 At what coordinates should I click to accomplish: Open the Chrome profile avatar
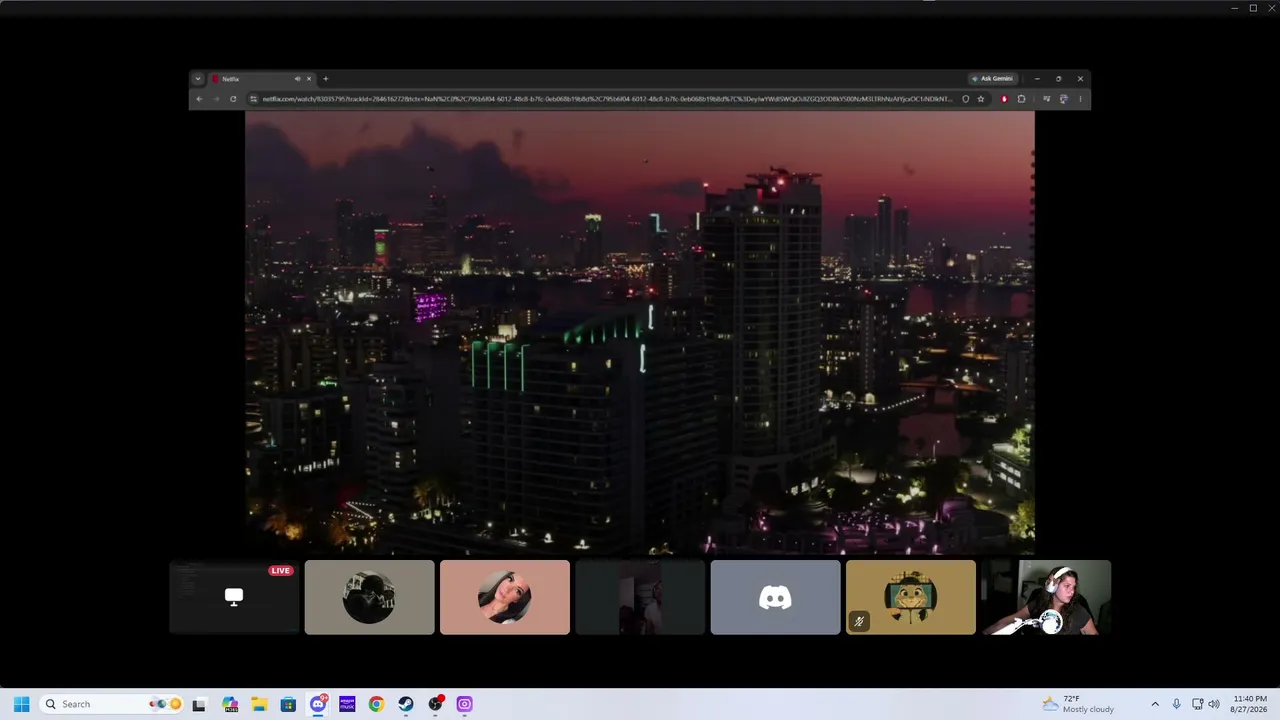click(1064, 99)
